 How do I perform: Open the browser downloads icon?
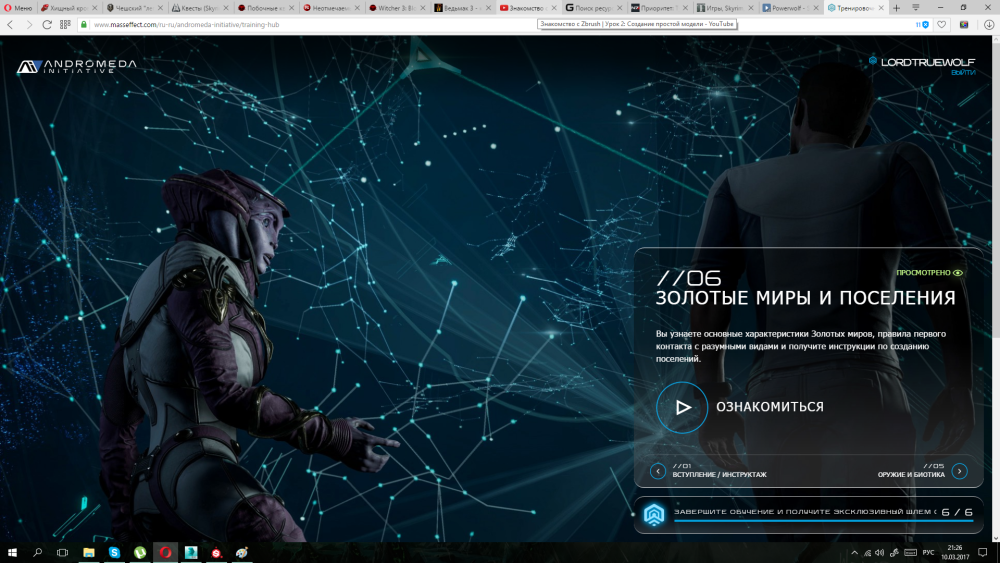coord(989,24)
